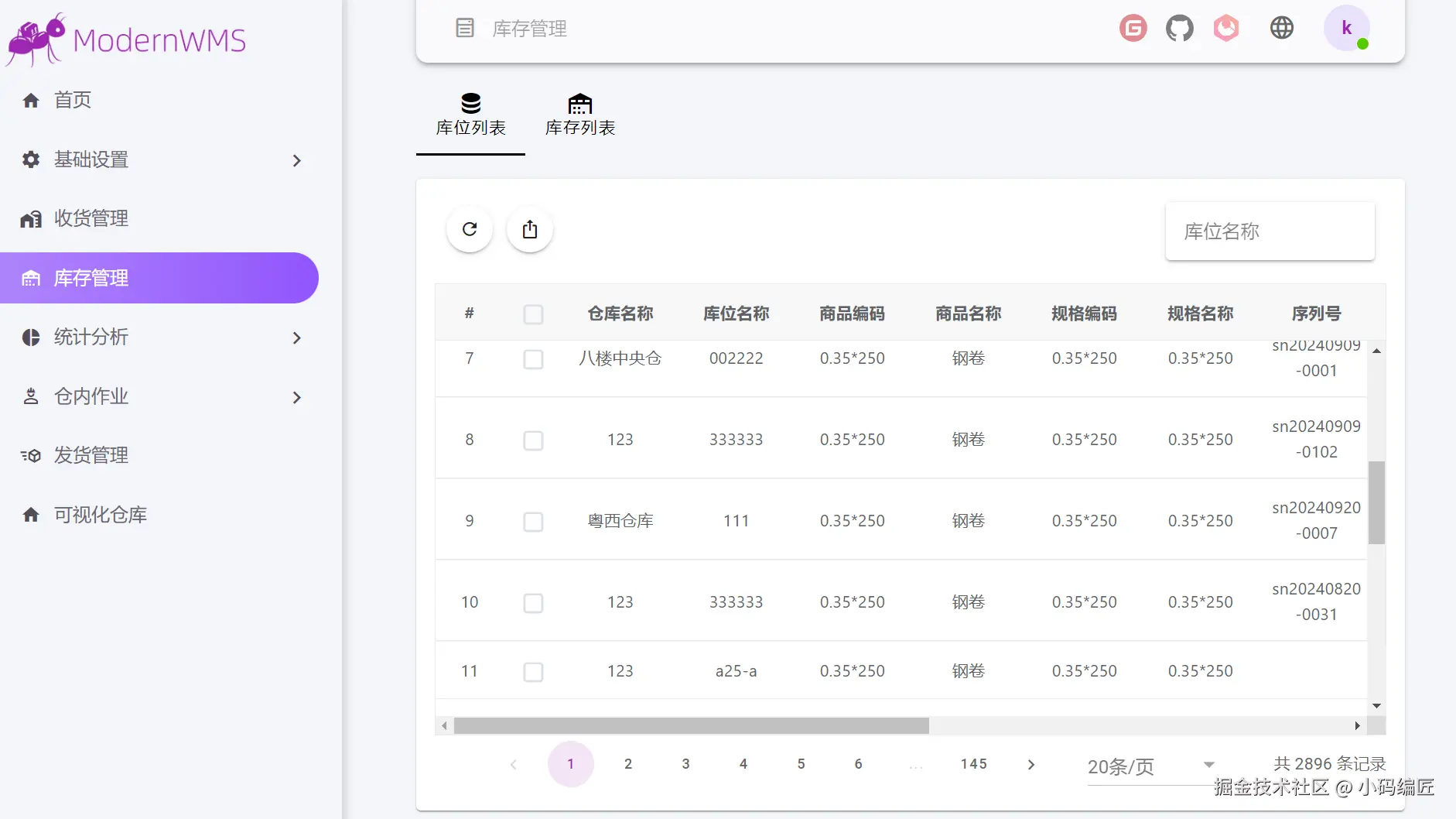The image size is (1456, 819).
Task: Click the 粤西仓库 cell
Action: 620,521
